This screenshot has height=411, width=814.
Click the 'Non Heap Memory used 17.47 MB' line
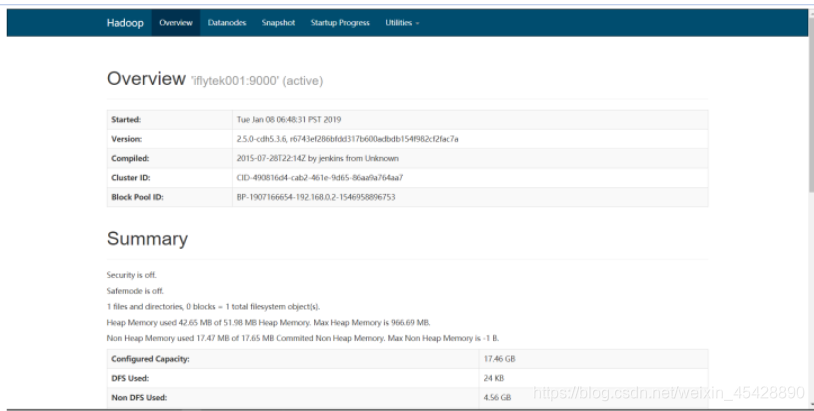(x=303, y=338)
